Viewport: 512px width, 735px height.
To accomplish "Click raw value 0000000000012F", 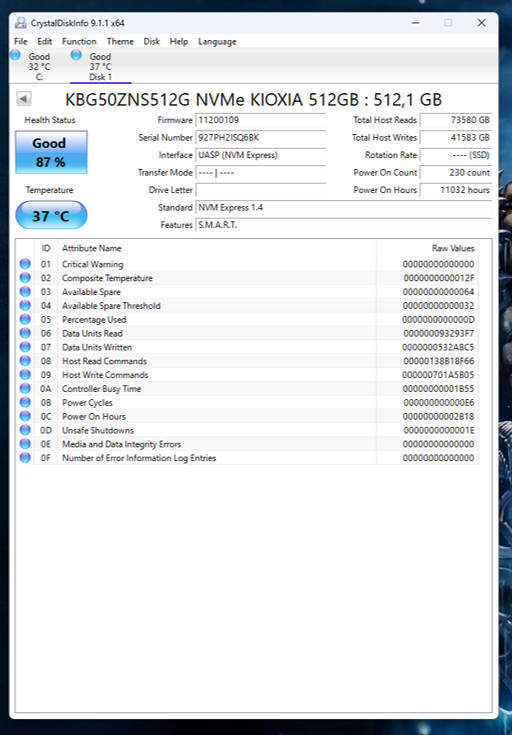I will 439,278.
